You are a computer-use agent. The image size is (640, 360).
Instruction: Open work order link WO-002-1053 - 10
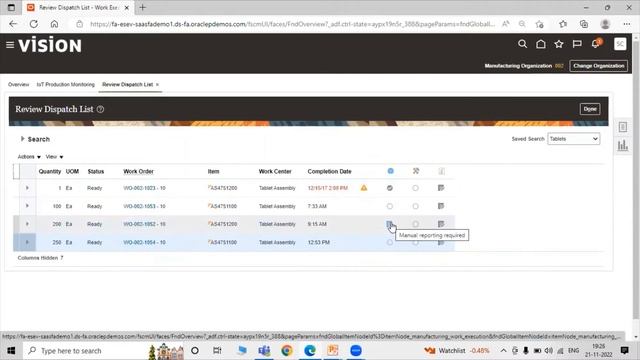pyautogui.click(x=144, y=206)
